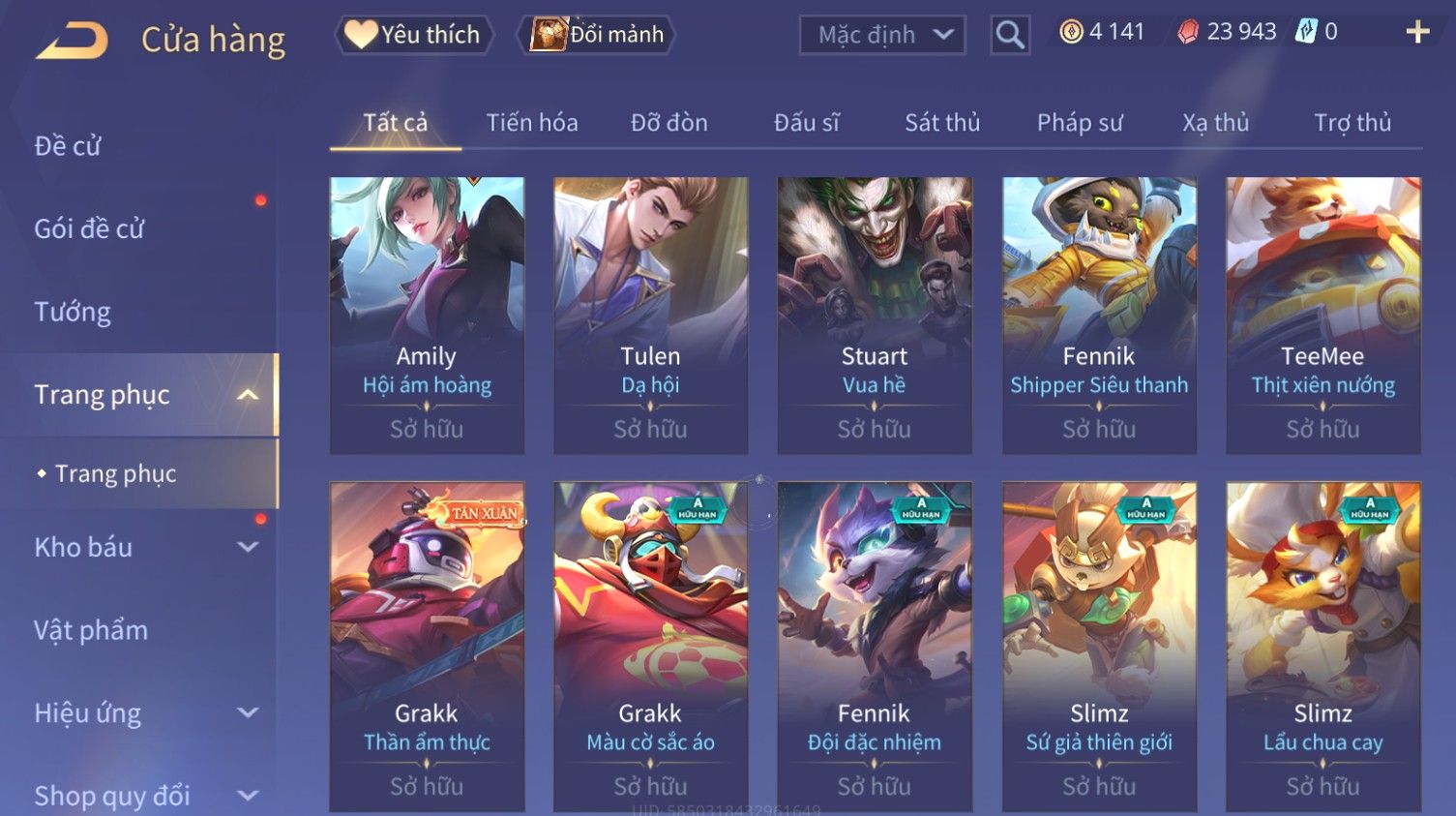
Task: Open the Vật phẩm sidebar item
Action: pyautogui.click(x=91, y=630)
